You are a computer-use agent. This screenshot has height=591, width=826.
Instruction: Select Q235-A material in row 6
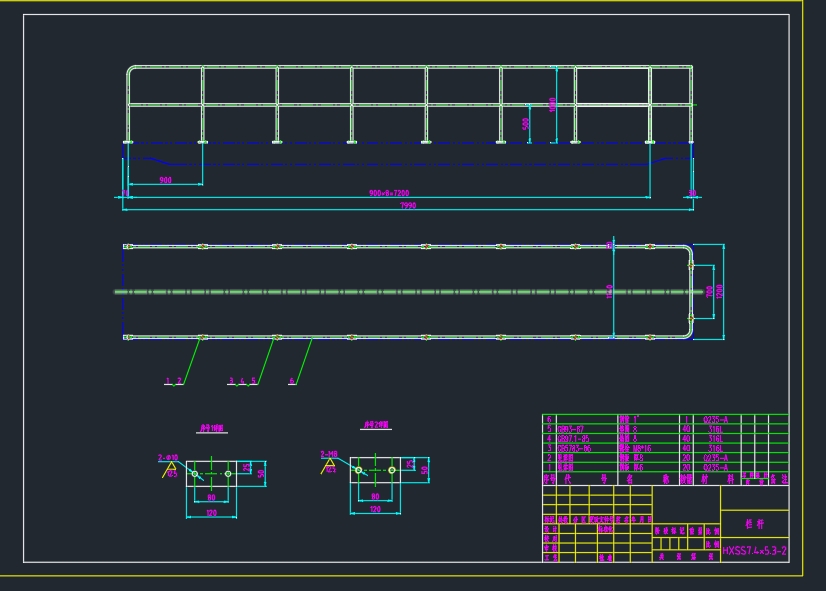(x=715, y=420)
